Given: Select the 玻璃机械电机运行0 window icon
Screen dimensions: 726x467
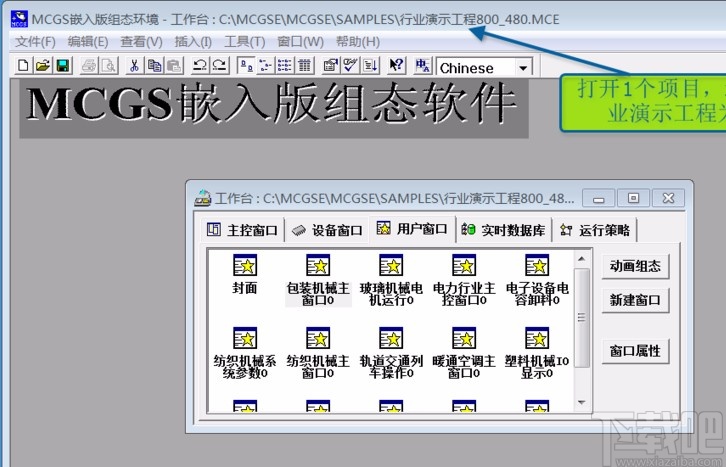Looking at the screenshot, I should click(391, 280).
